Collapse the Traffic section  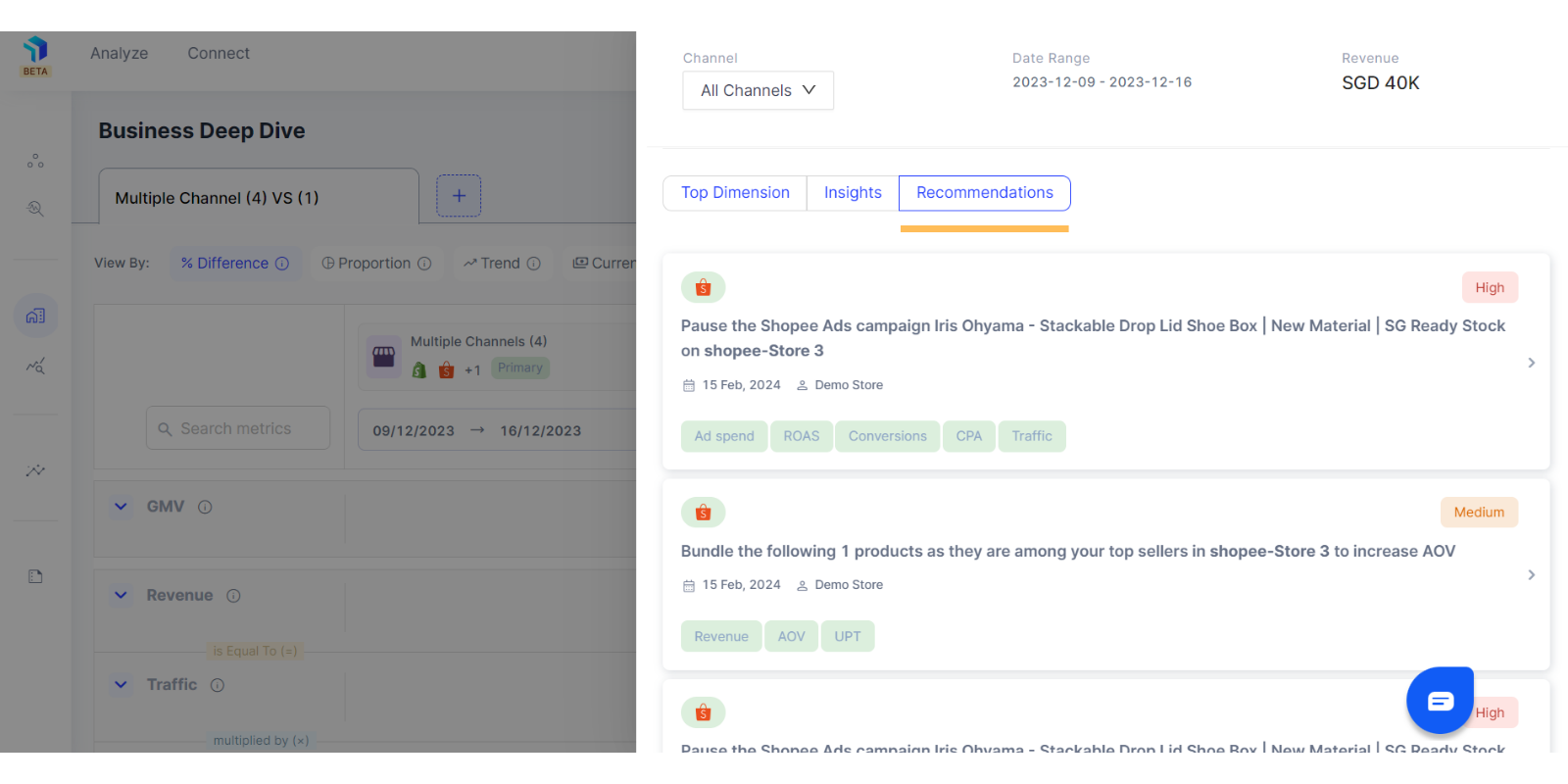pos(121,684)
